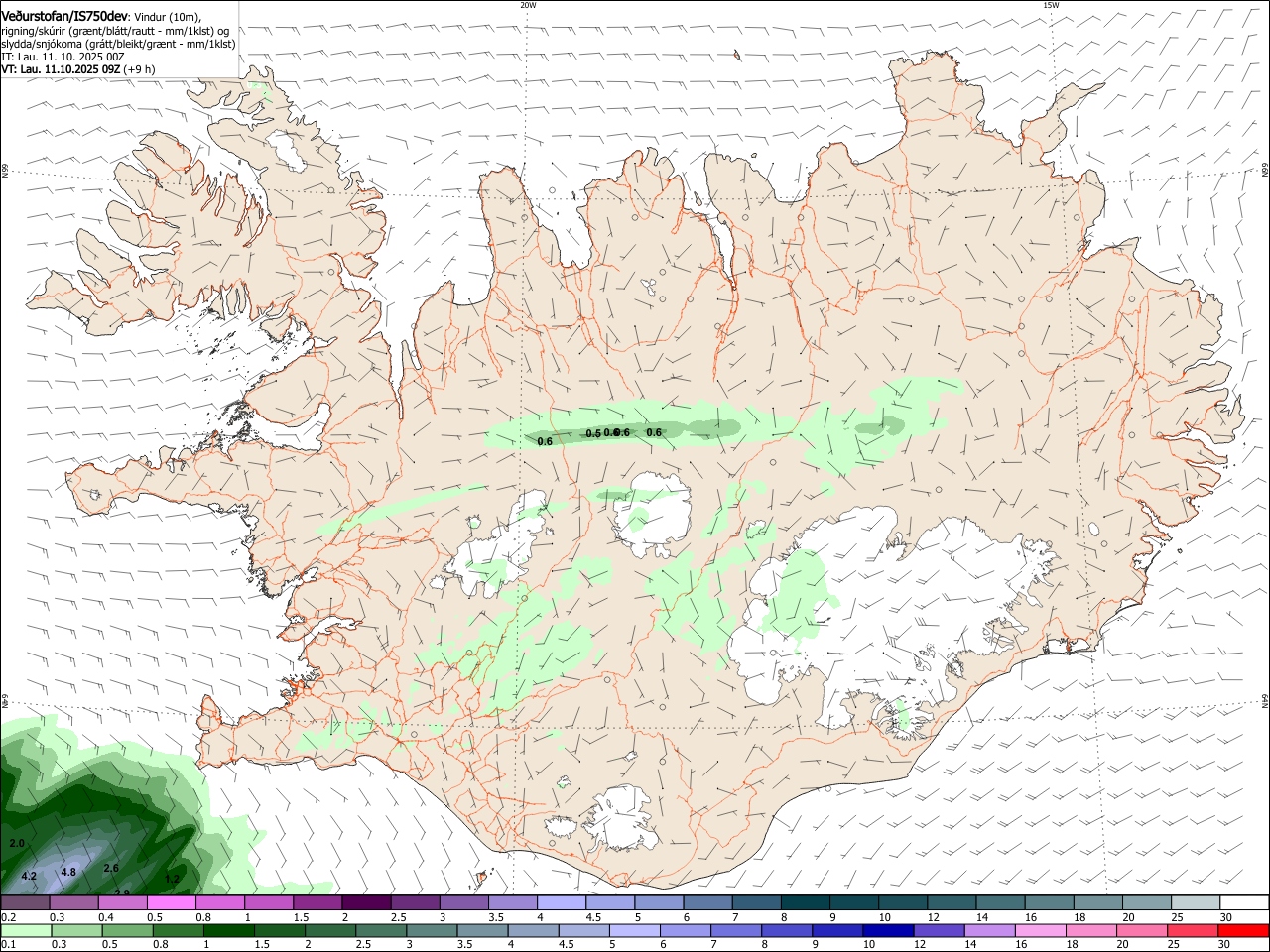Select the palest green first swatch, lower legend

(x=25, y=930)
